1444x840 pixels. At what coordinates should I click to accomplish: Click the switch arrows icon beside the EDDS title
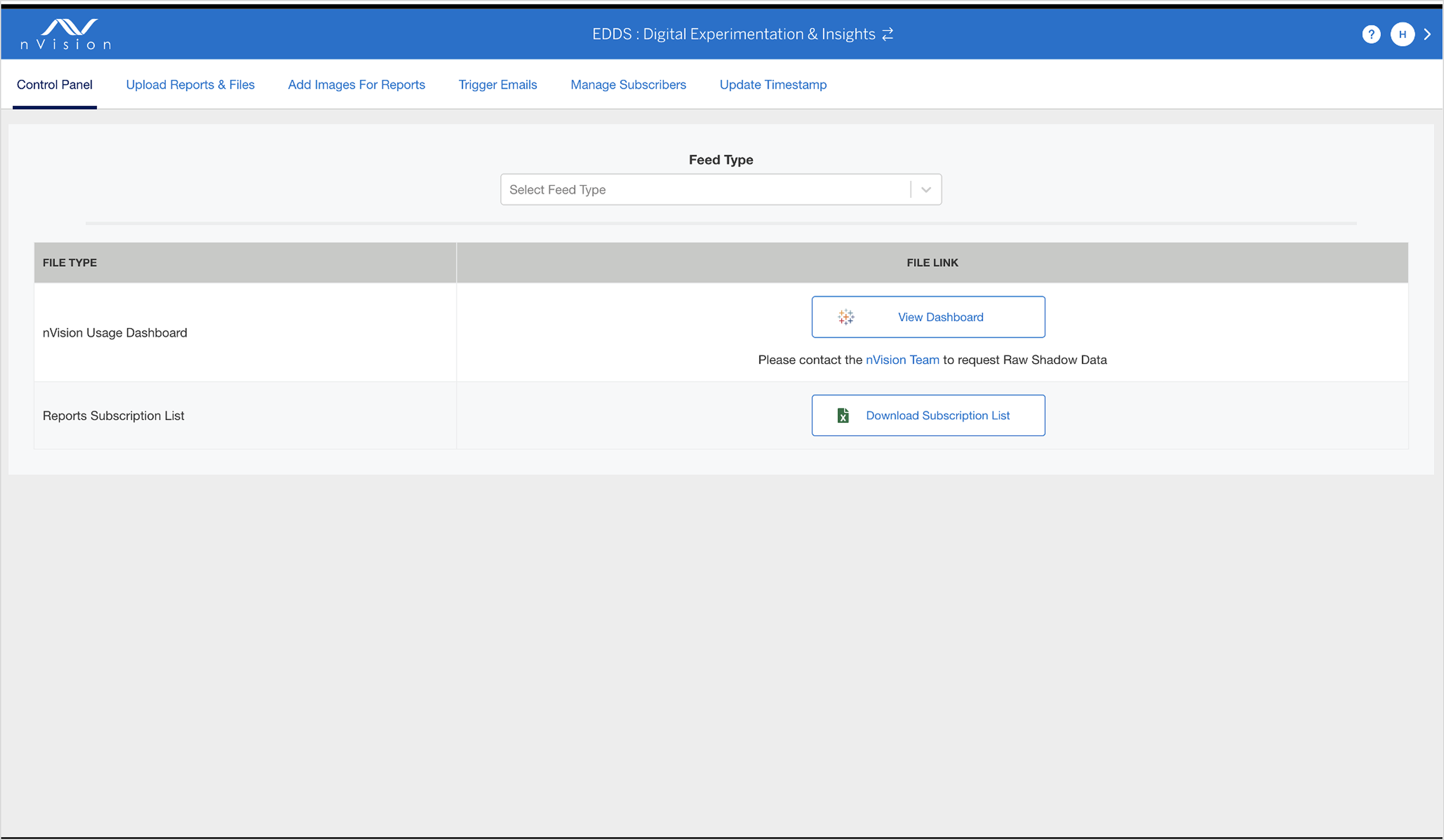pos(888,34)
